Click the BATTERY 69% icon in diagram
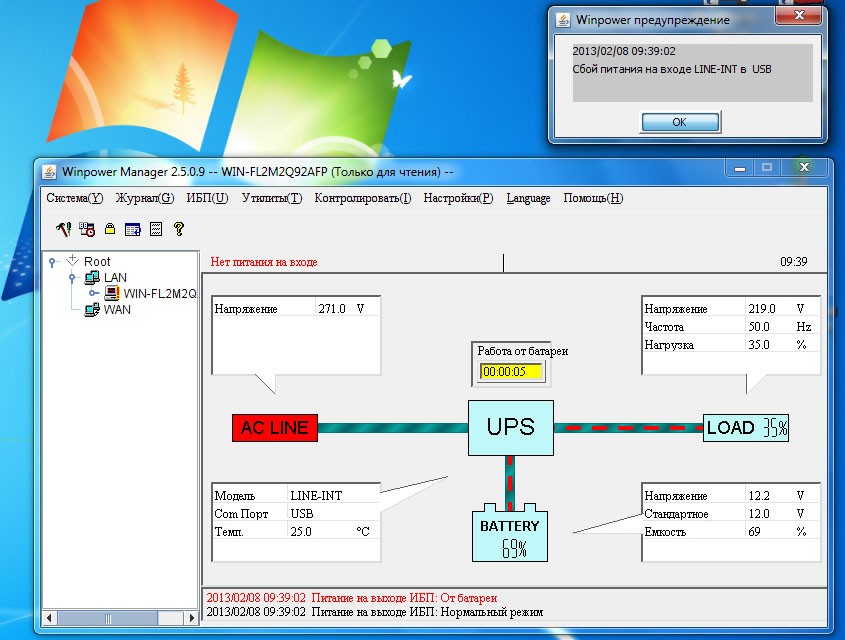The image size is (845, 640). (509, 533)
